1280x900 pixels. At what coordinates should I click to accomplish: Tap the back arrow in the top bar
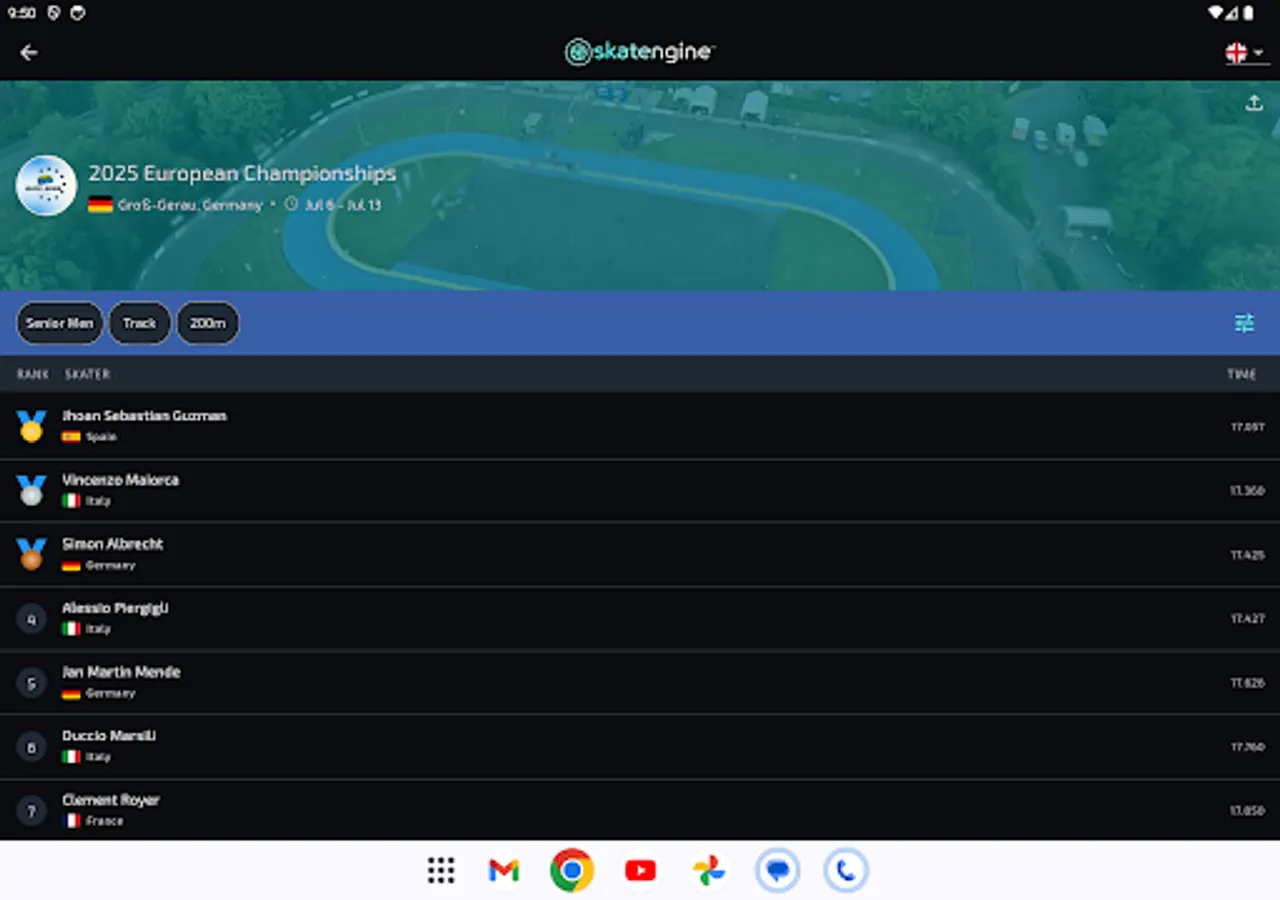(x=29, y=51)
